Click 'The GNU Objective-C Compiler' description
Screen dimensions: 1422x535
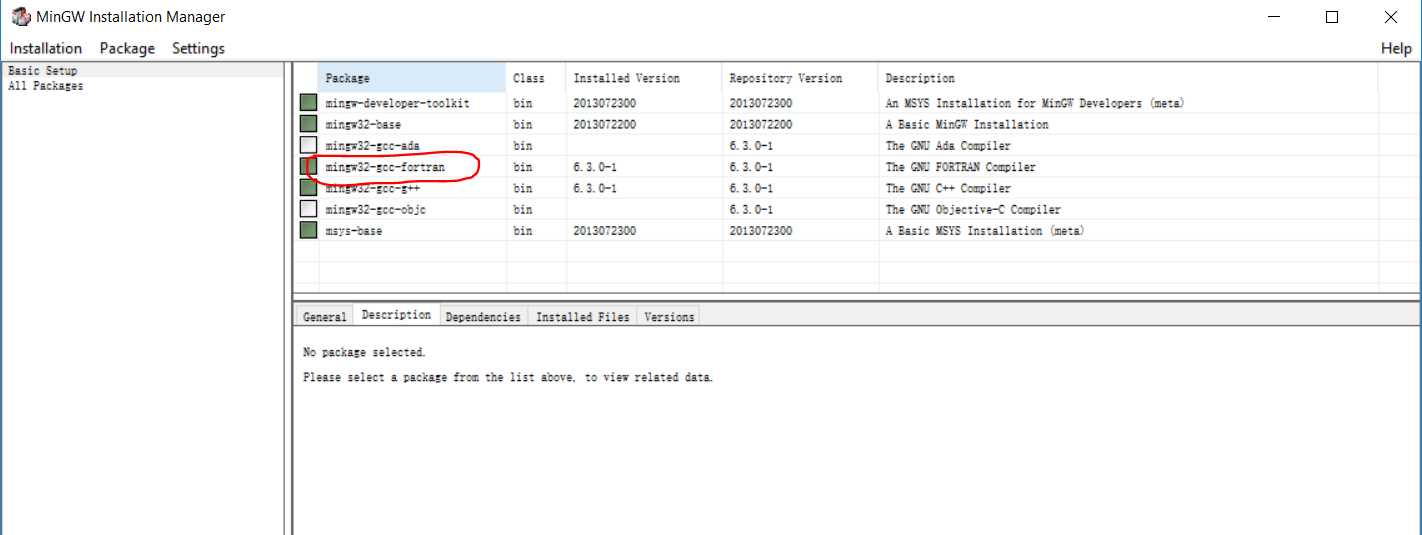click(973, 210)
